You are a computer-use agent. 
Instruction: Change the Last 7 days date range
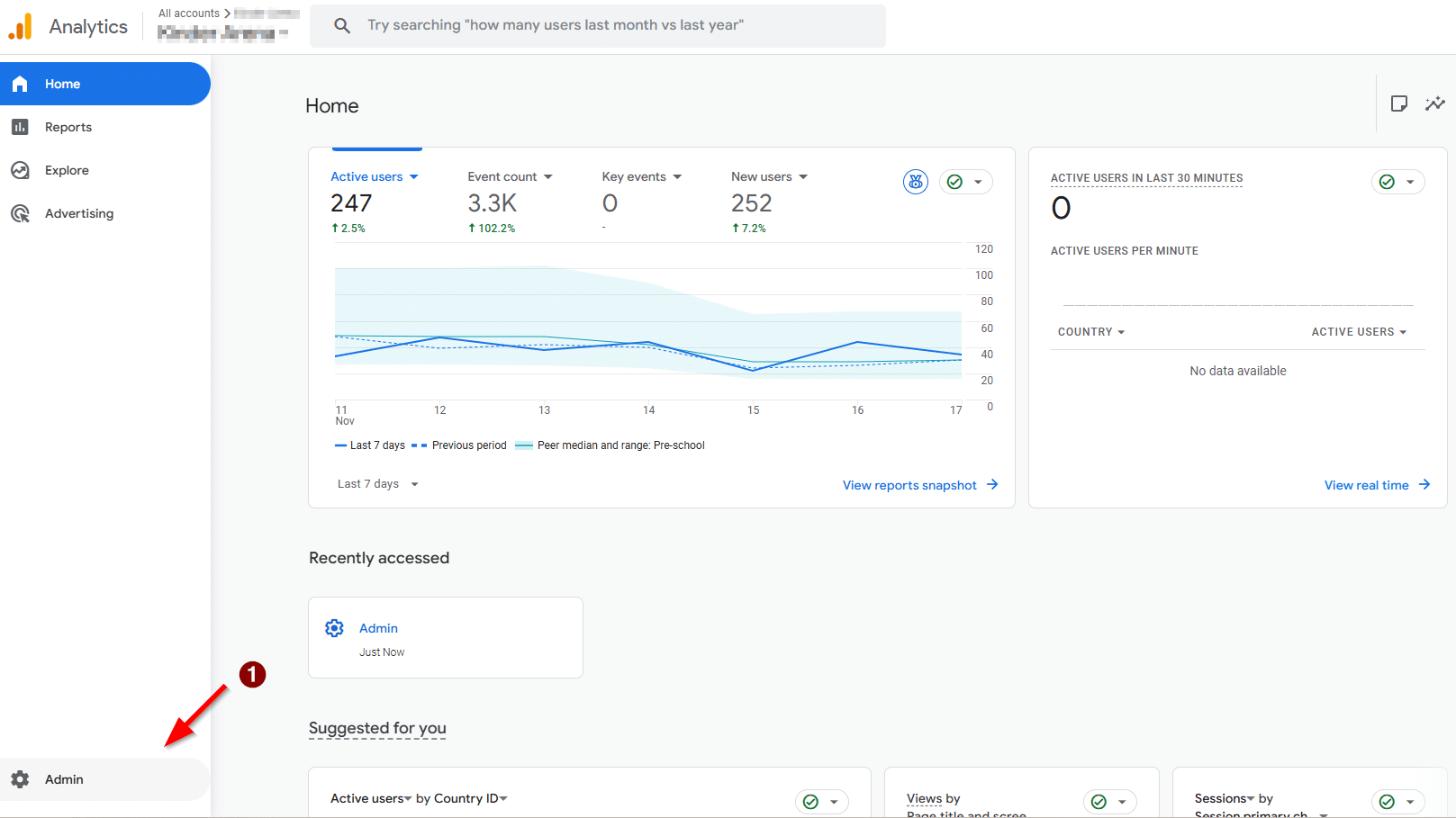[x=378, y=484]
